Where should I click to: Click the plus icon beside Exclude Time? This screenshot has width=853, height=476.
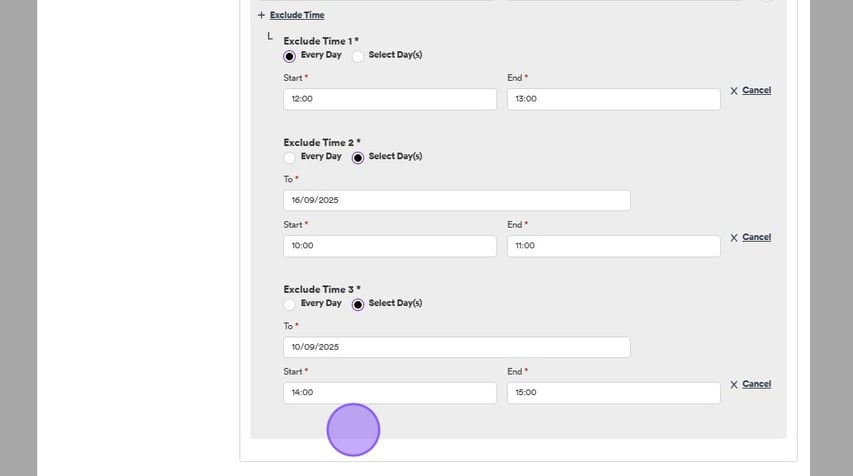click(261, 16)
